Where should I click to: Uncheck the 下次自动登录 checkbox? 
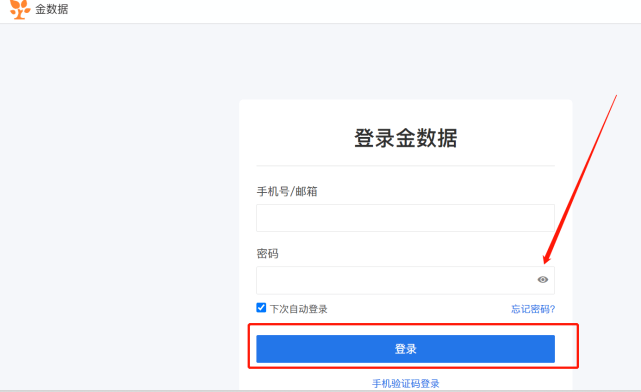coord(261,307)
